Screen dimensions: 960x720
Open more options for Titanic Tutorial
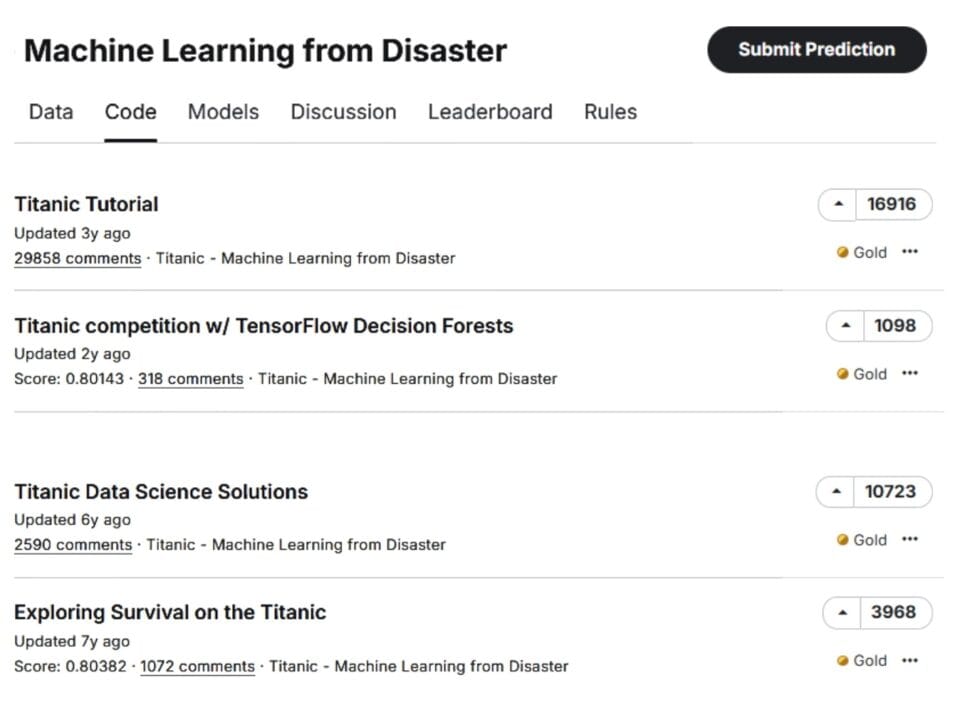[x=909, y=252]
